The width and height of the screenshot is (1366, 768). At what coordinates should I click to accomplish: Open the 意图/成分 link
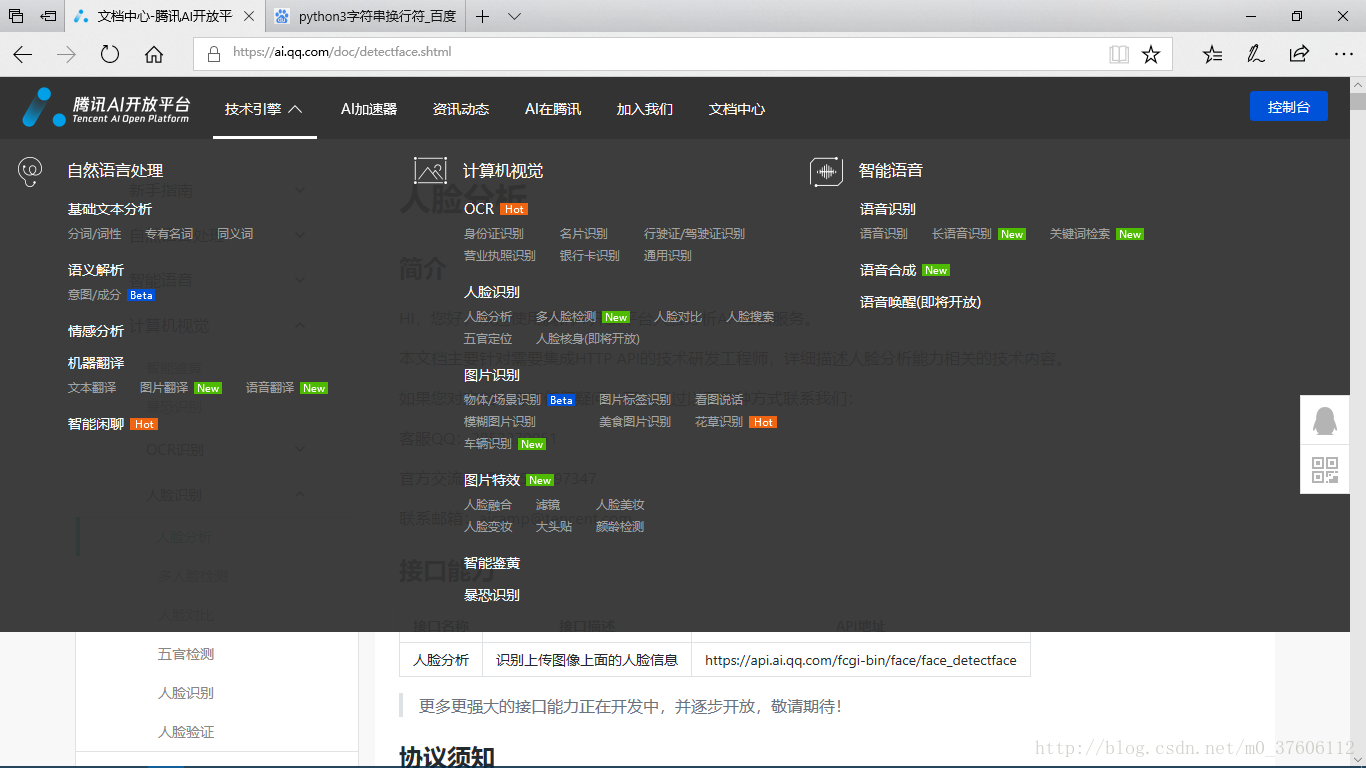coord(94,295)
